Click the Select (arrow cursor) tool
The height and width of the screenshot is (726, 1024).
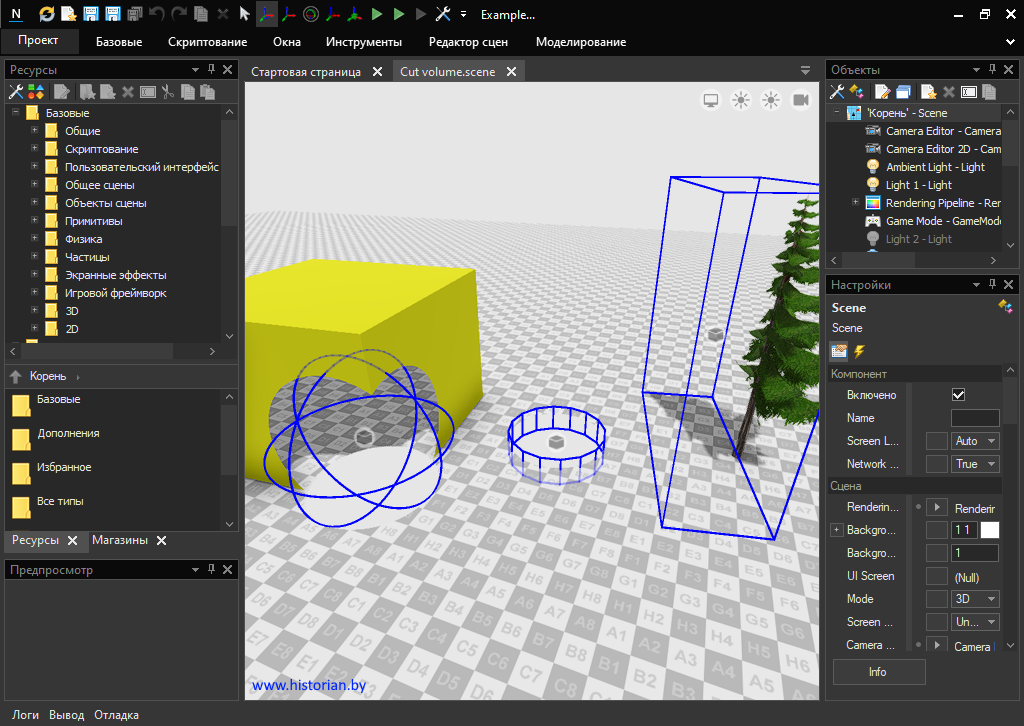pos(245,14)
